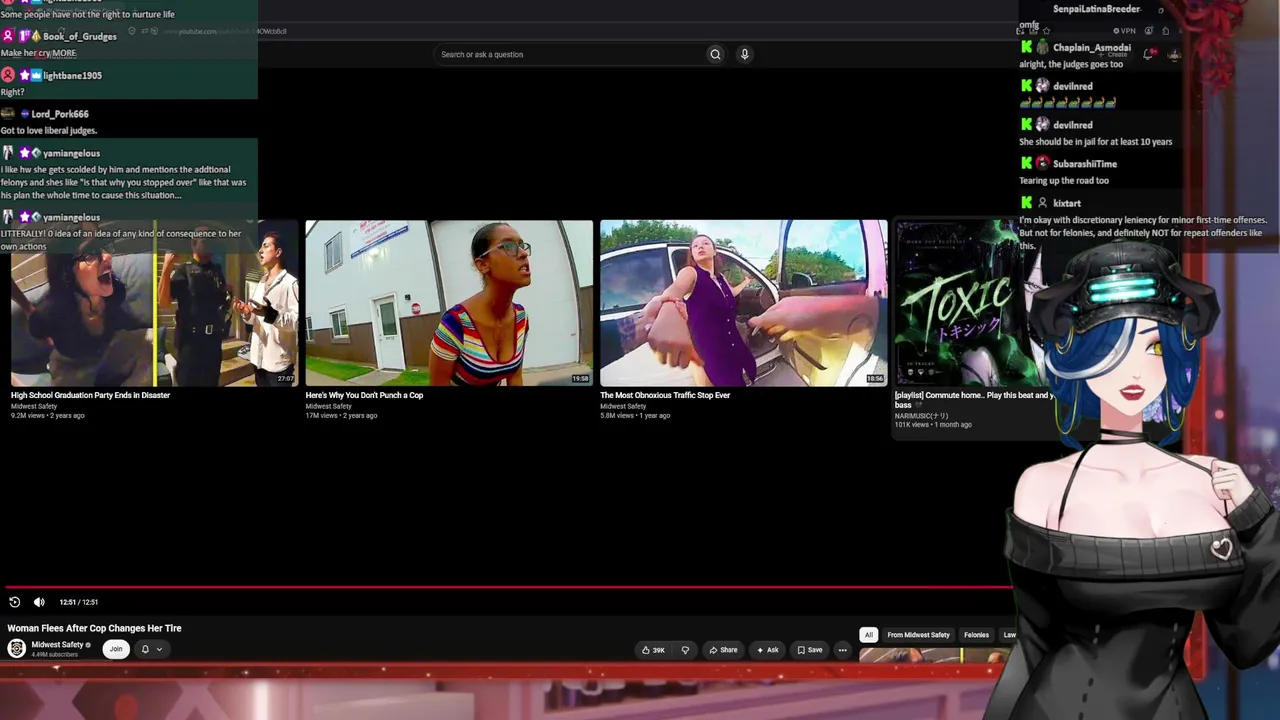The image size is (1280, 720).
Task: Open the more actions ellipsis menu
Action: pyautogui.click(x=842, y=650)
